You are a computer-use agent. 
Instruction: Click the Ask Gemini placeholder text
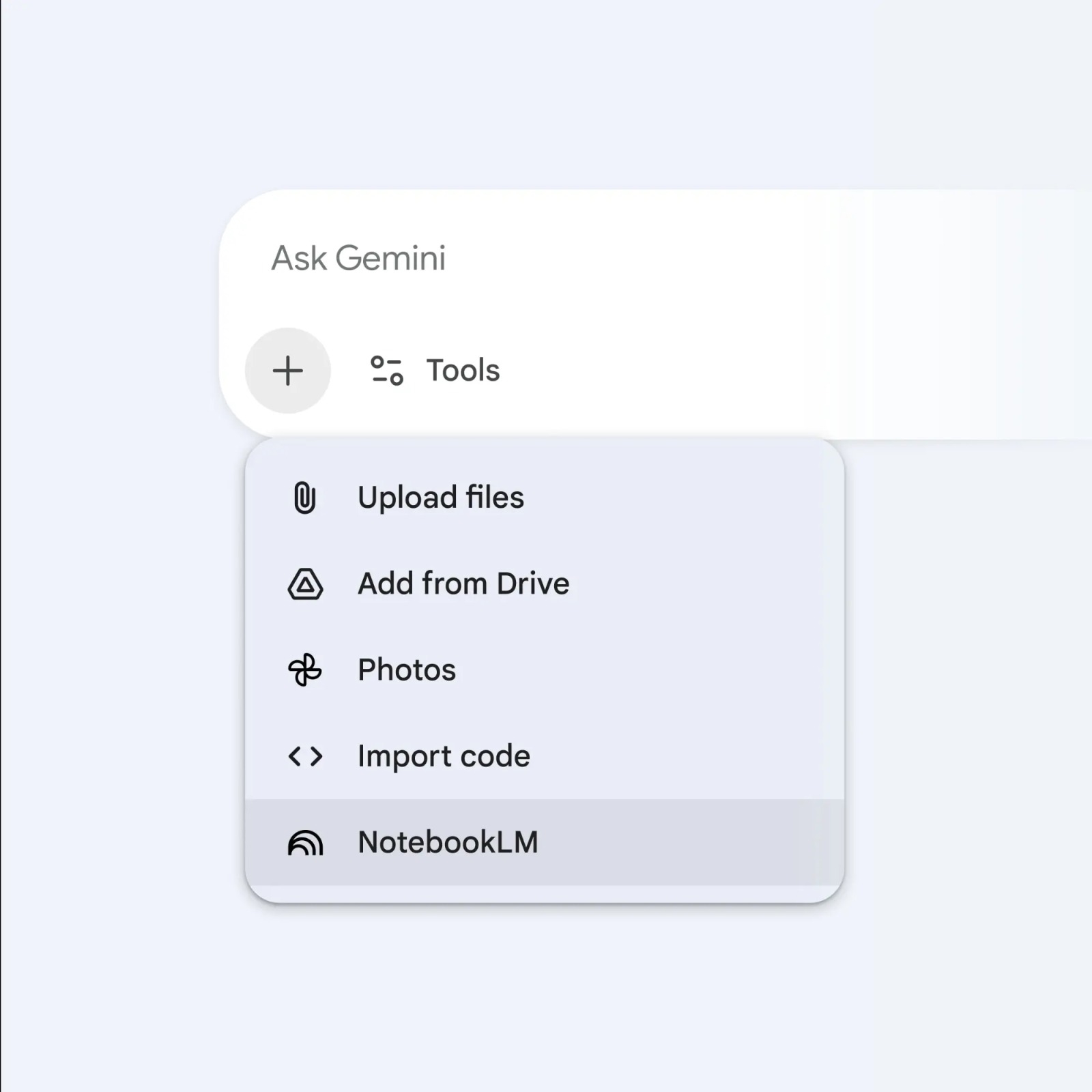359,258
